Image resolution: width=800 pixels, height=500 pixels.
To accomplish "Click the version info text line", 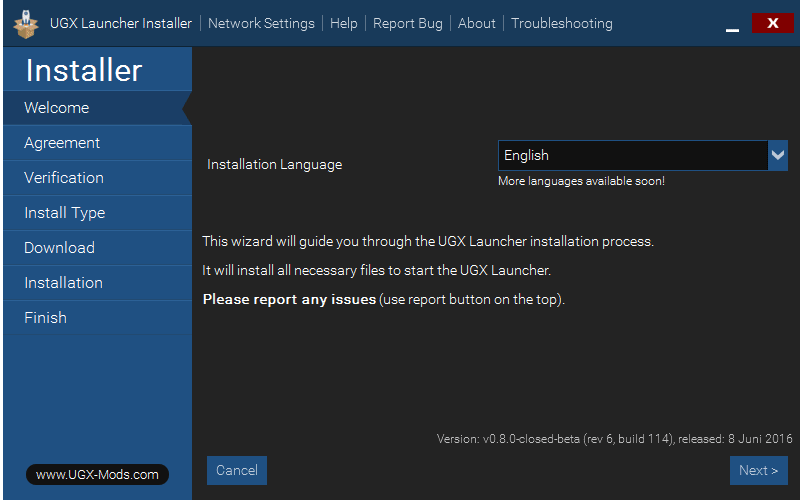I will point(615,439).
